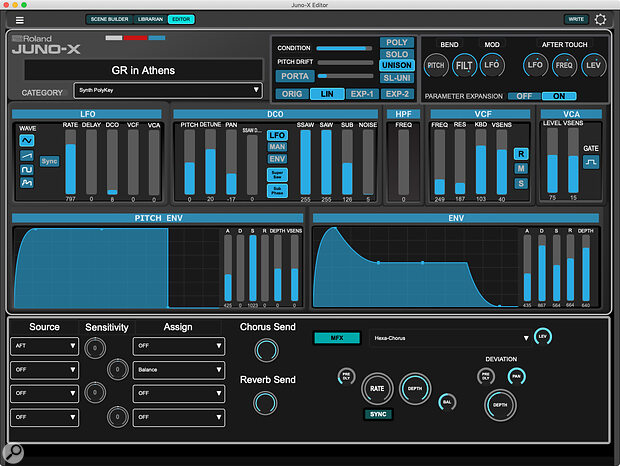Click the magnifier icon at bottom left

[13, 453]
